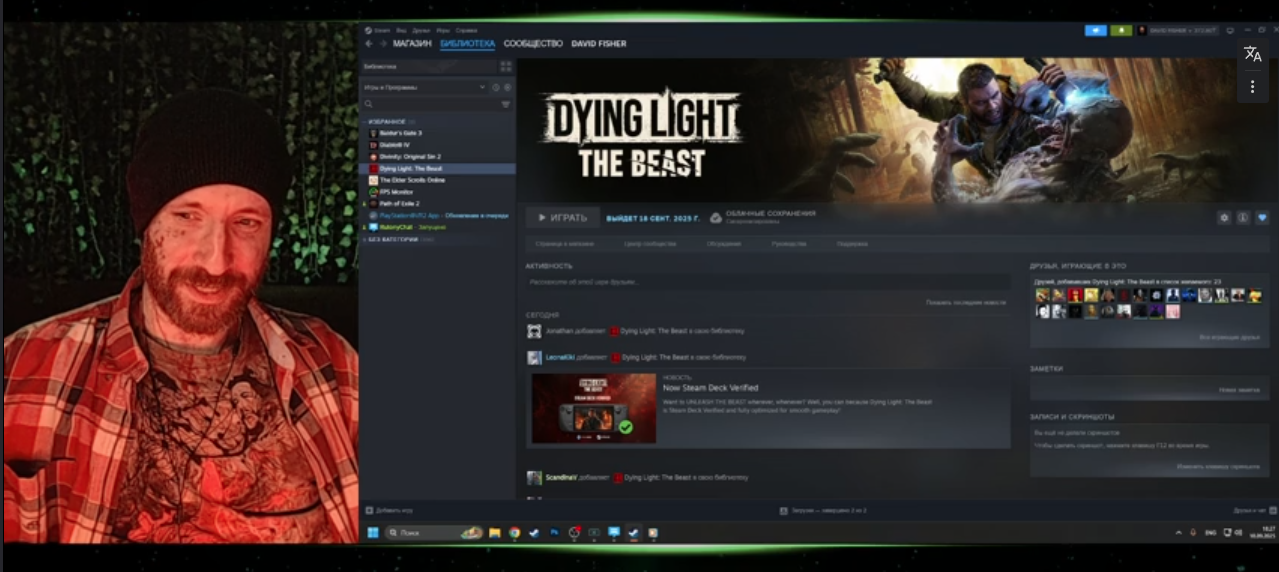Image resolution: width=1279 pixels, height=572 pixels.
Task: Click the Windows Start button
Action: click(373, 533)
